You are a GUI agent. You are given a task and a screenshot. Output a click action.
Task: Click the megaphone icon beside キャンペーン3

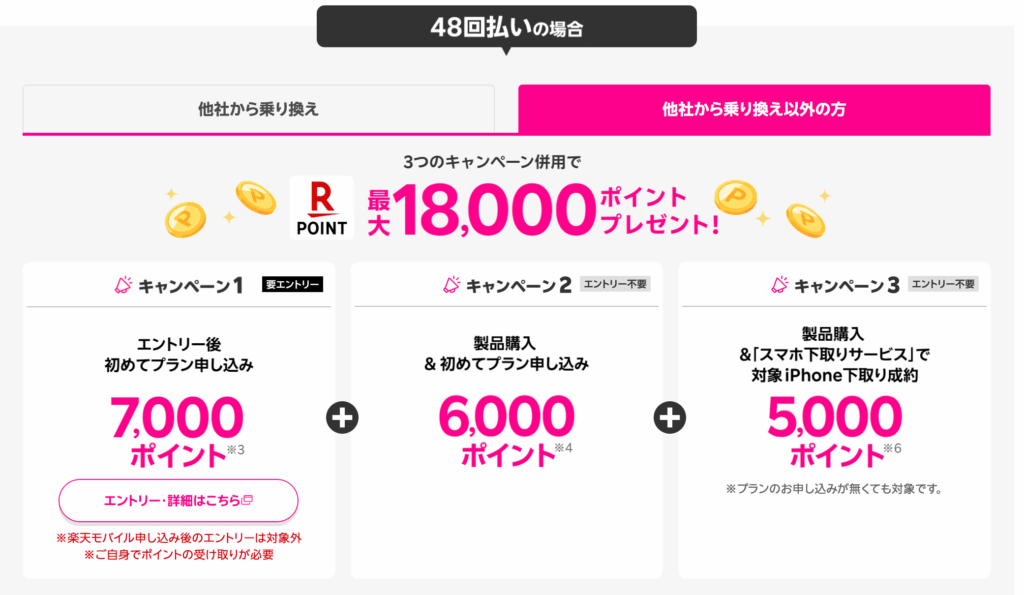click(x=779, y=285)
